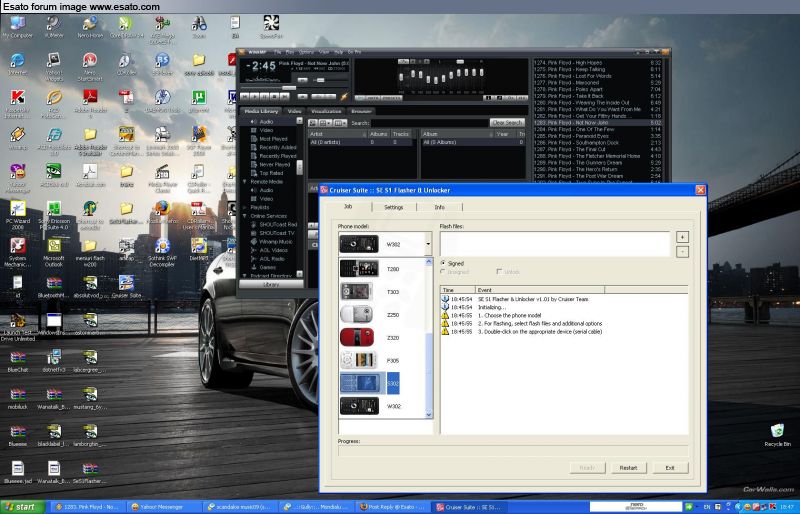Open My Computer desktop icon

point(17,27)
